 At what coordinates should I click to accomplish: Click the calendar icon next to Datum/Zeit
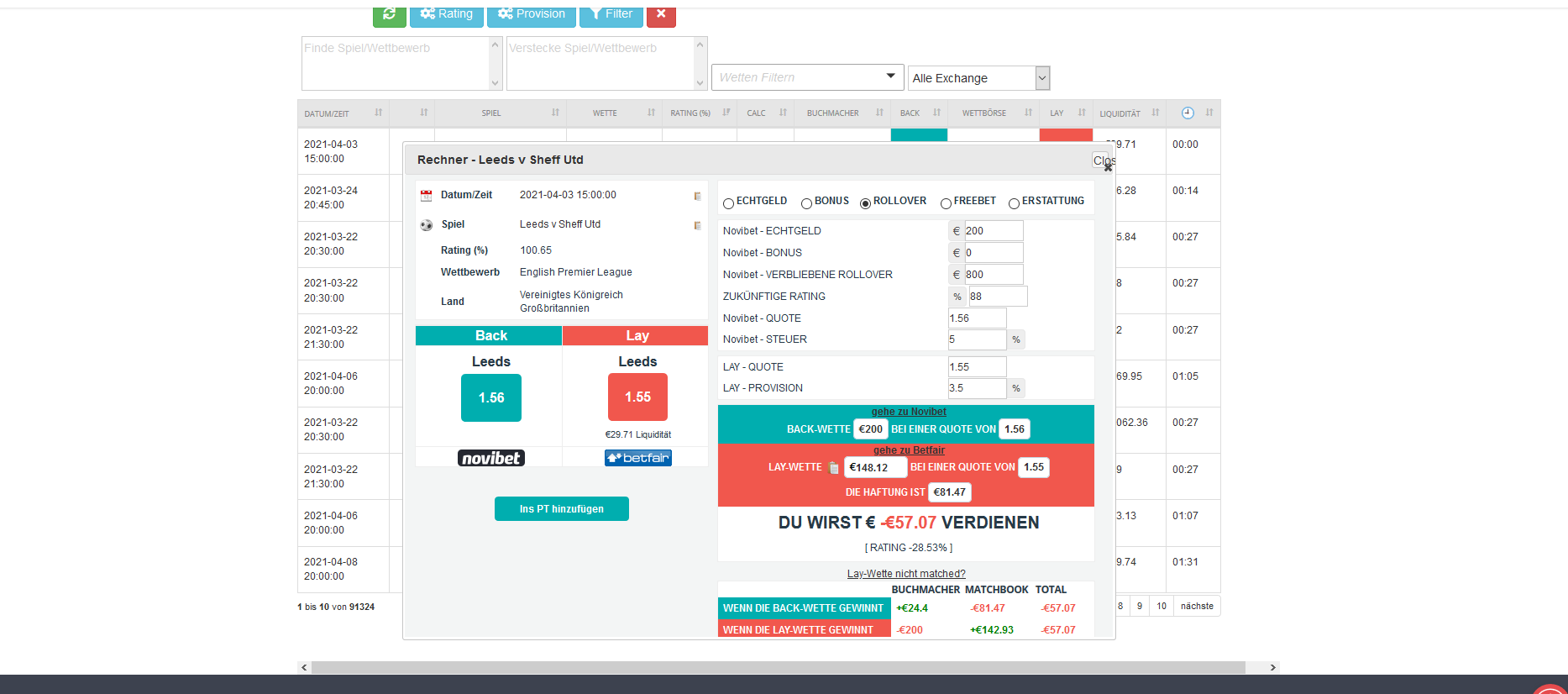click(426, 196)
